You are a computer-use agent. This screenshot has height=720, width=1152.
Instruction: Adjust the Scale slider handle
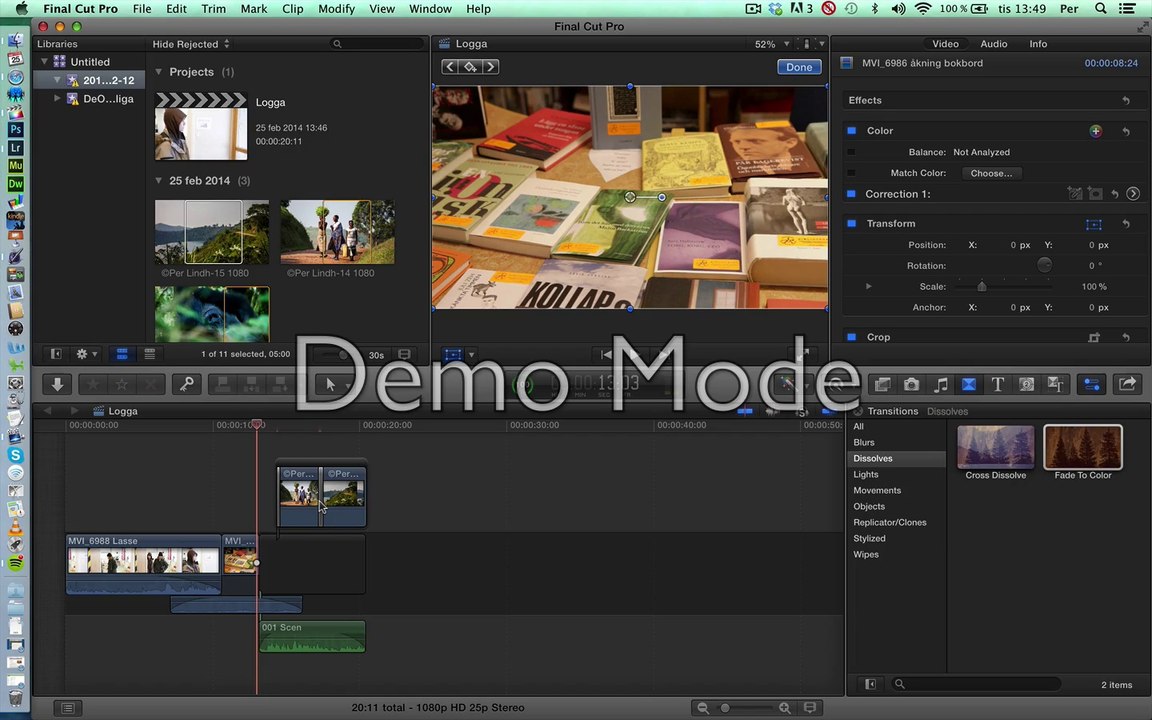[x=981, y=287]
